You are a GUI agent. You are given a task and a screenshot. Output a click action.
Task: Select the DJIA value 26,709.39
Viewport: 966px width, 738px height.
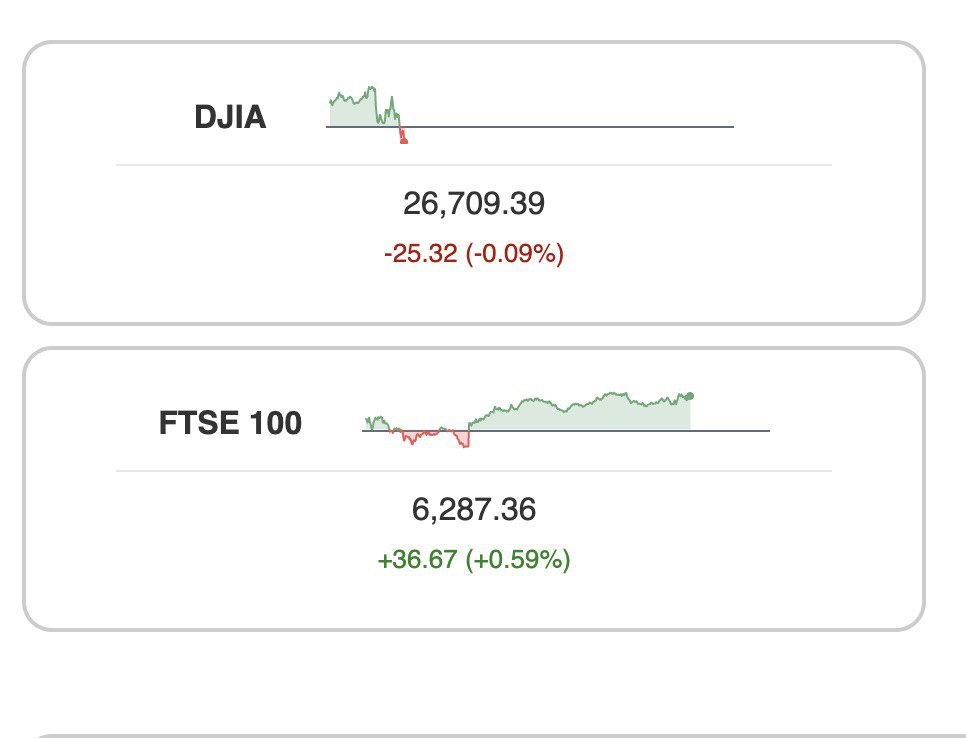pyautogui.click(x=473, y=204)
